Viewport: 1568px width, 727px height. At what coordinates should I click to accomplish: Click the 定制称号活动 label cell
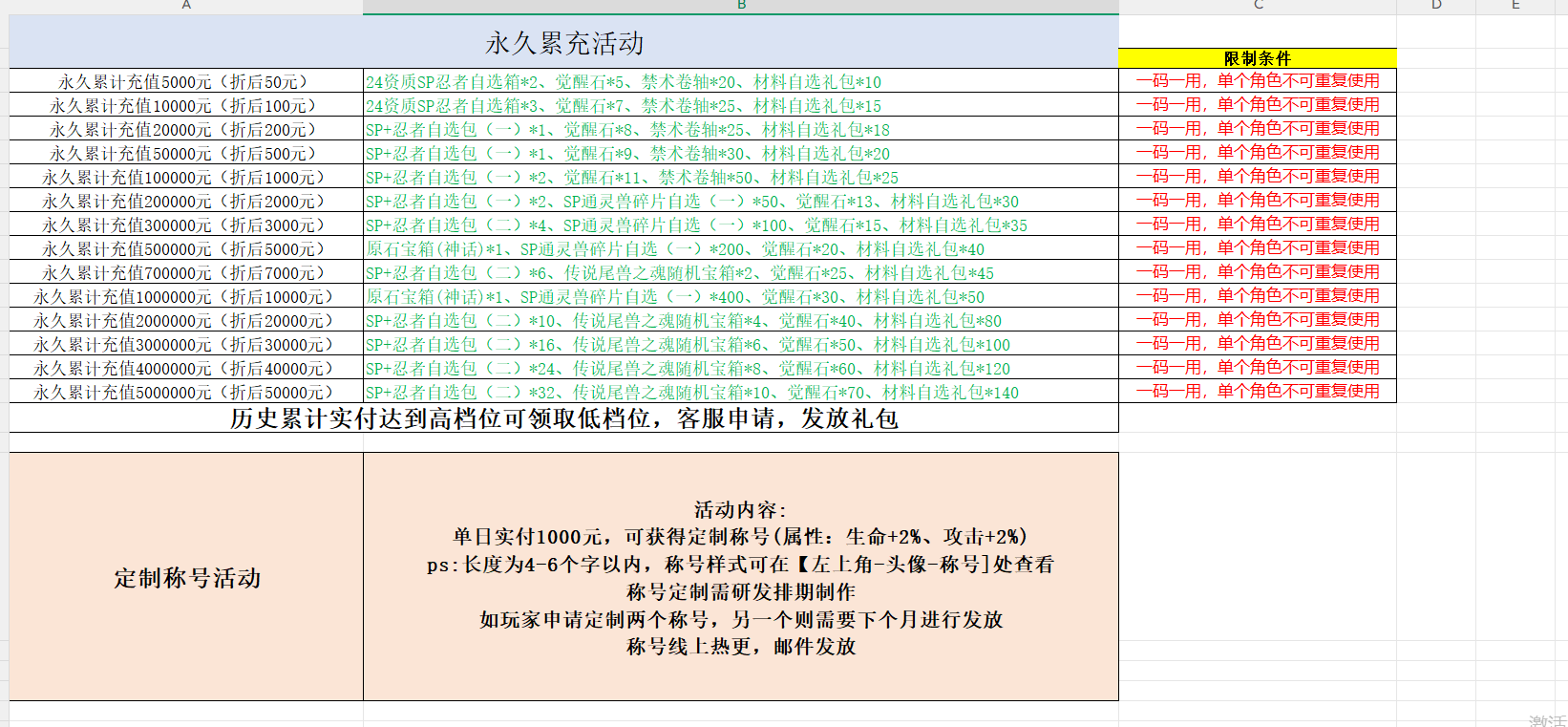186,577
